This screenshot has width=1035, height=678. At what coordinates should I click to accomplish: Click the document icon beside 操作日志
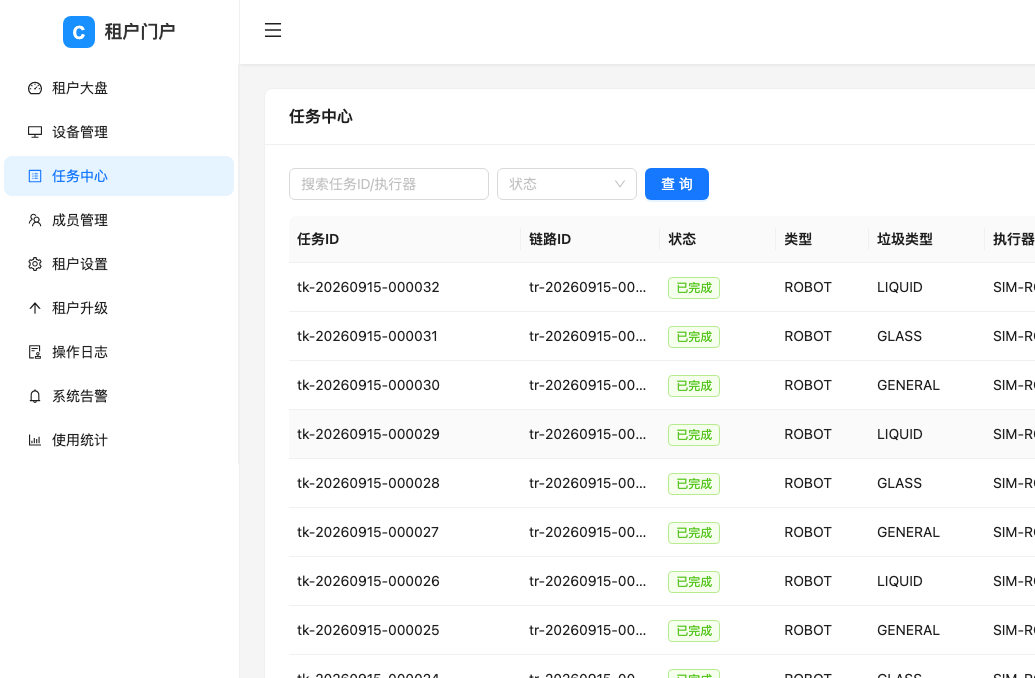click(x=35, y=352)
